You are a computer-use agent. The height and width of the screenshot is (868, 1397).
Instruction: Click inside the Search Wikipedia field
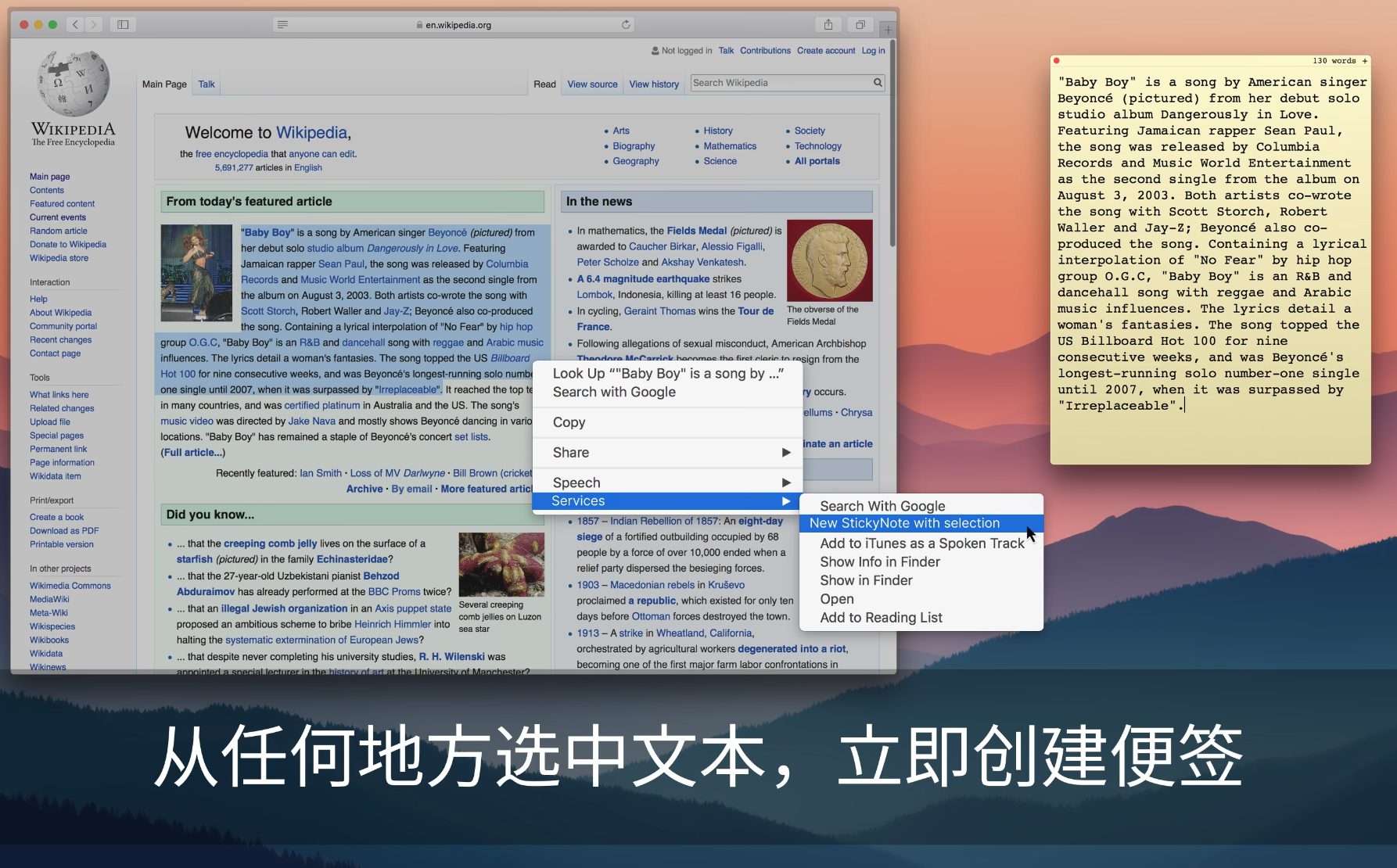[781, 83]
